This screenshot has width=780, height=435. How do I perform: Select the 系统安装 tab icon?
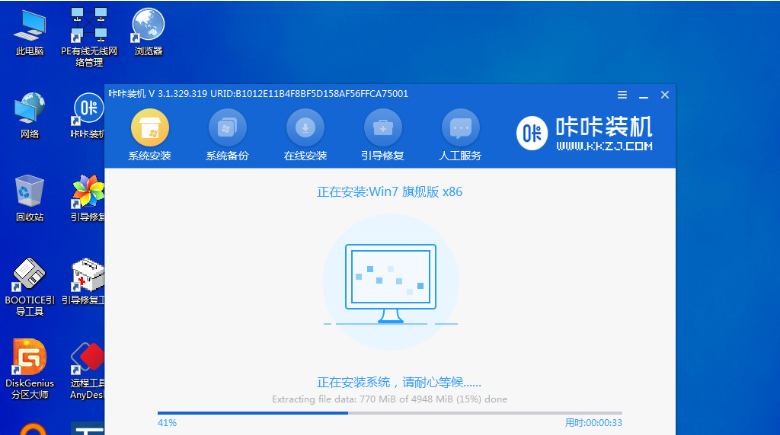tap(150, 128)
